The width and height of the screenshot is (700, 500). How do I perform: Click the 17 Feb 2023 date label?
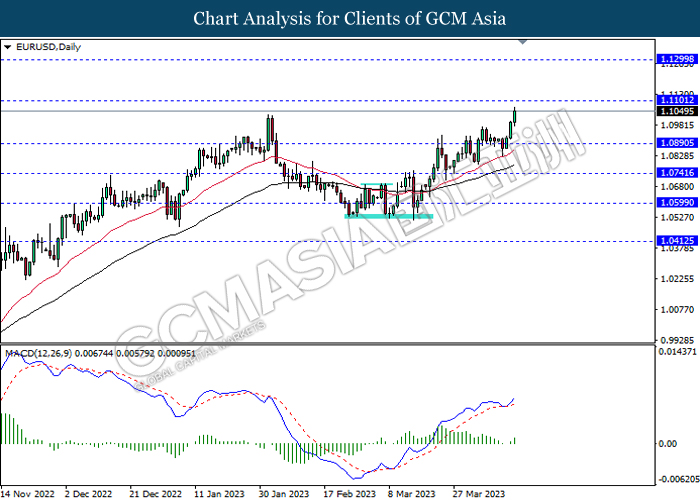click(349, 494)
